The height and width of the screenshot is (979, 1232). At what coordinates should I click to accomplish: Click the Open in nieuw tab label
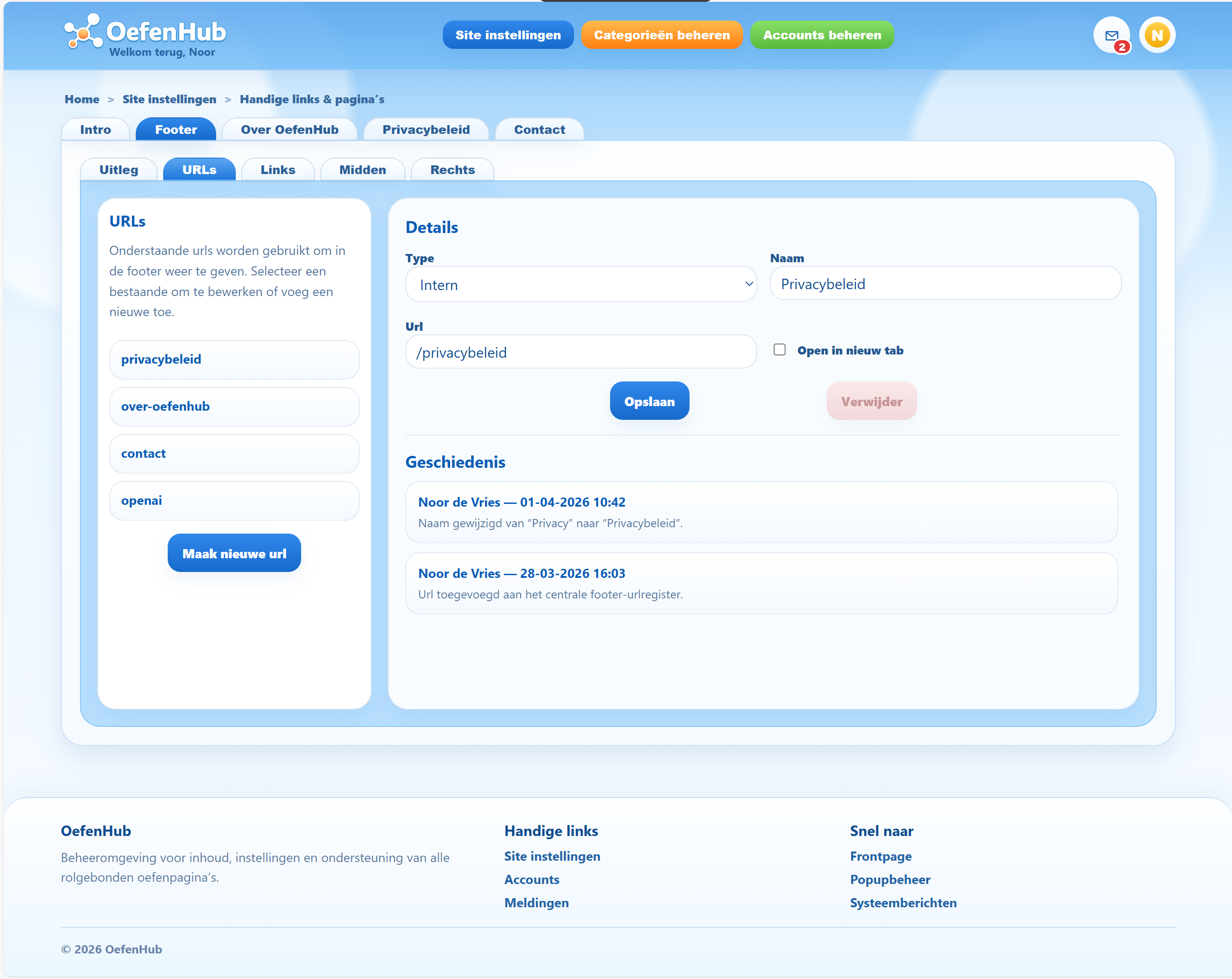coord(850,351)
